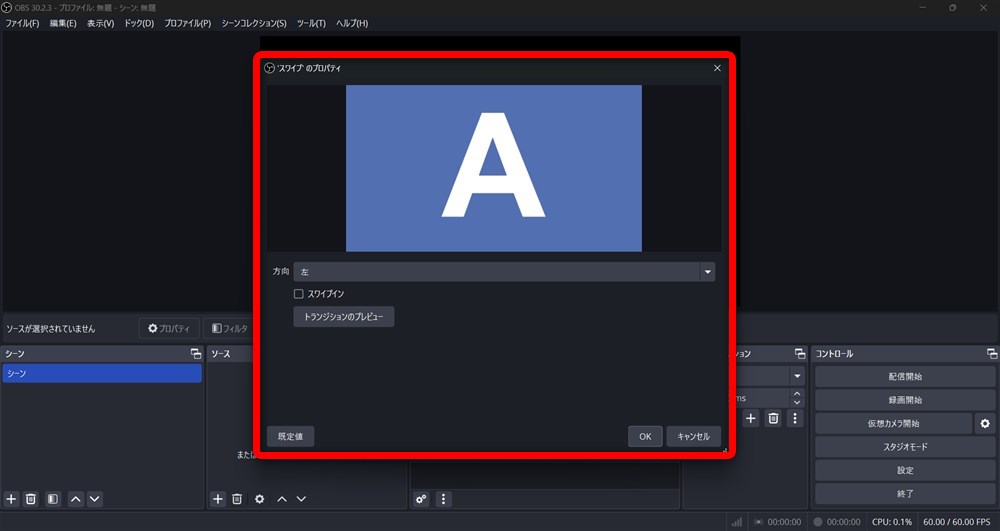Open the ツール(T) menu

311,23
